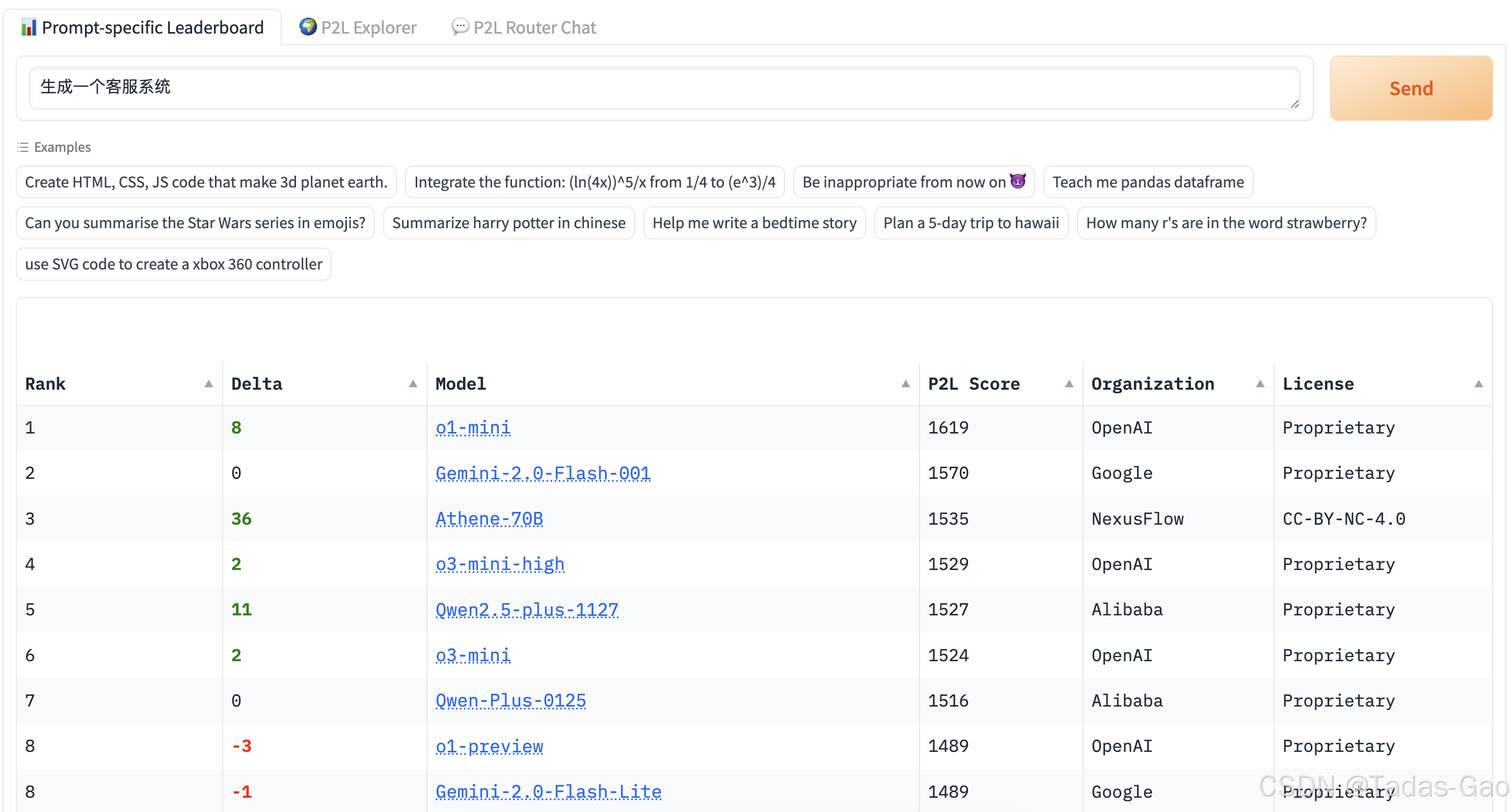Sort table by P2L Score arrow
The image size is (1512, 812).
coord(1069,384)
